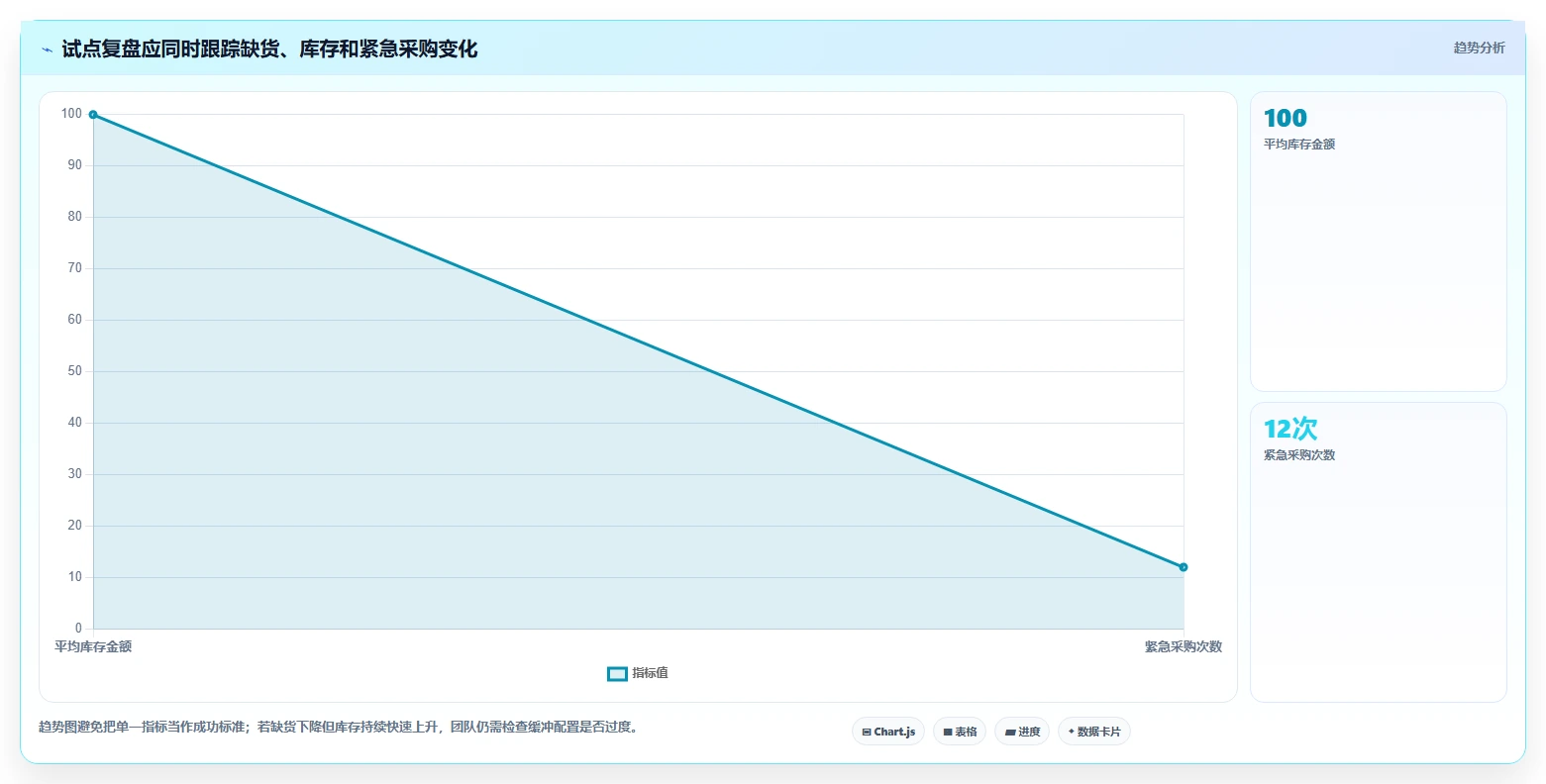
Task: Open the 12次 紧急采购次数 stat card
Action: pyautogui.click(x=1378, y=552)
